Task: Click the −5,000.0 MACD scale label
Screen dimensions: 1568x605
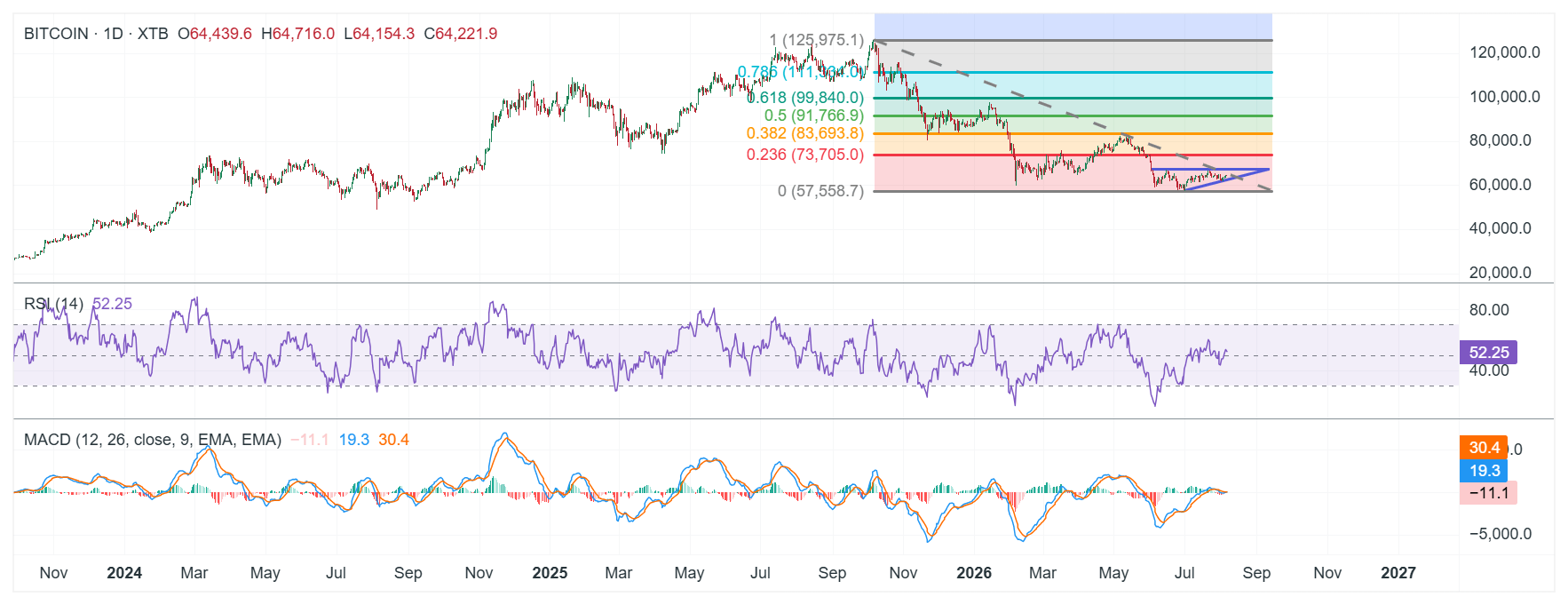Action: tap(1501, 534)
